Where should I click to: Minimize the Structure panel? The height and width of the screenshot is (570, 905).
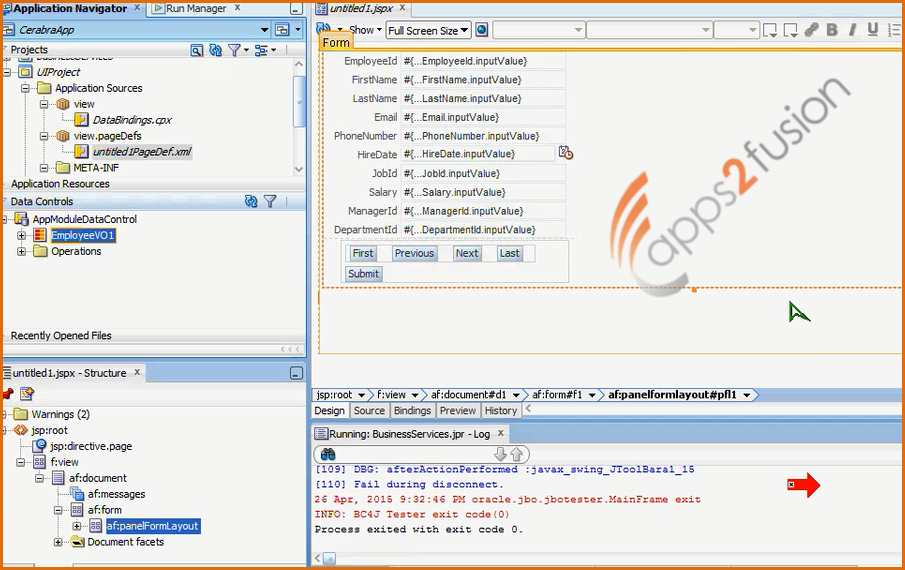coord(296,373)
